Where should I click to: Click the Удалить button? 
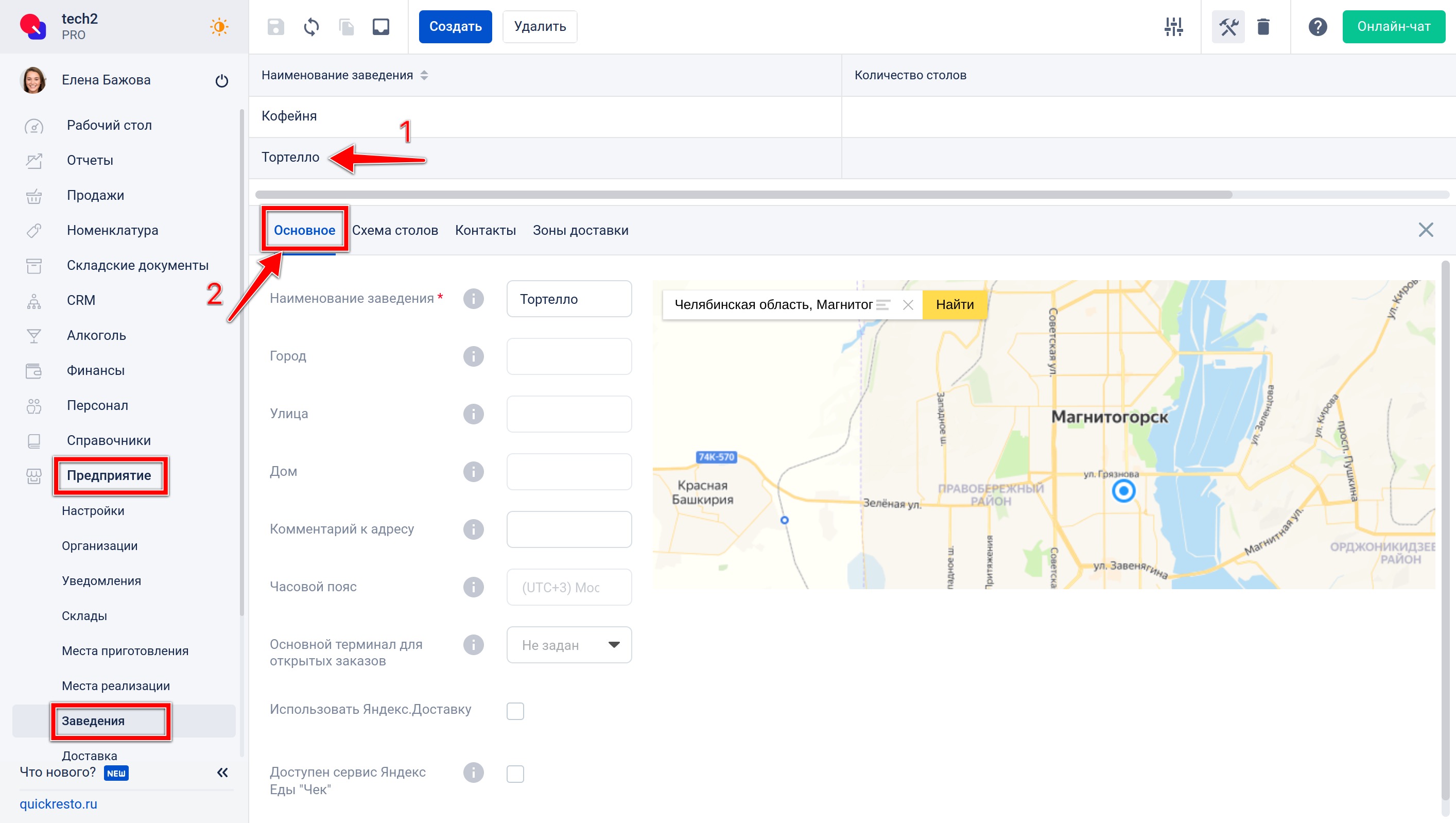click(x=540, y=27)
